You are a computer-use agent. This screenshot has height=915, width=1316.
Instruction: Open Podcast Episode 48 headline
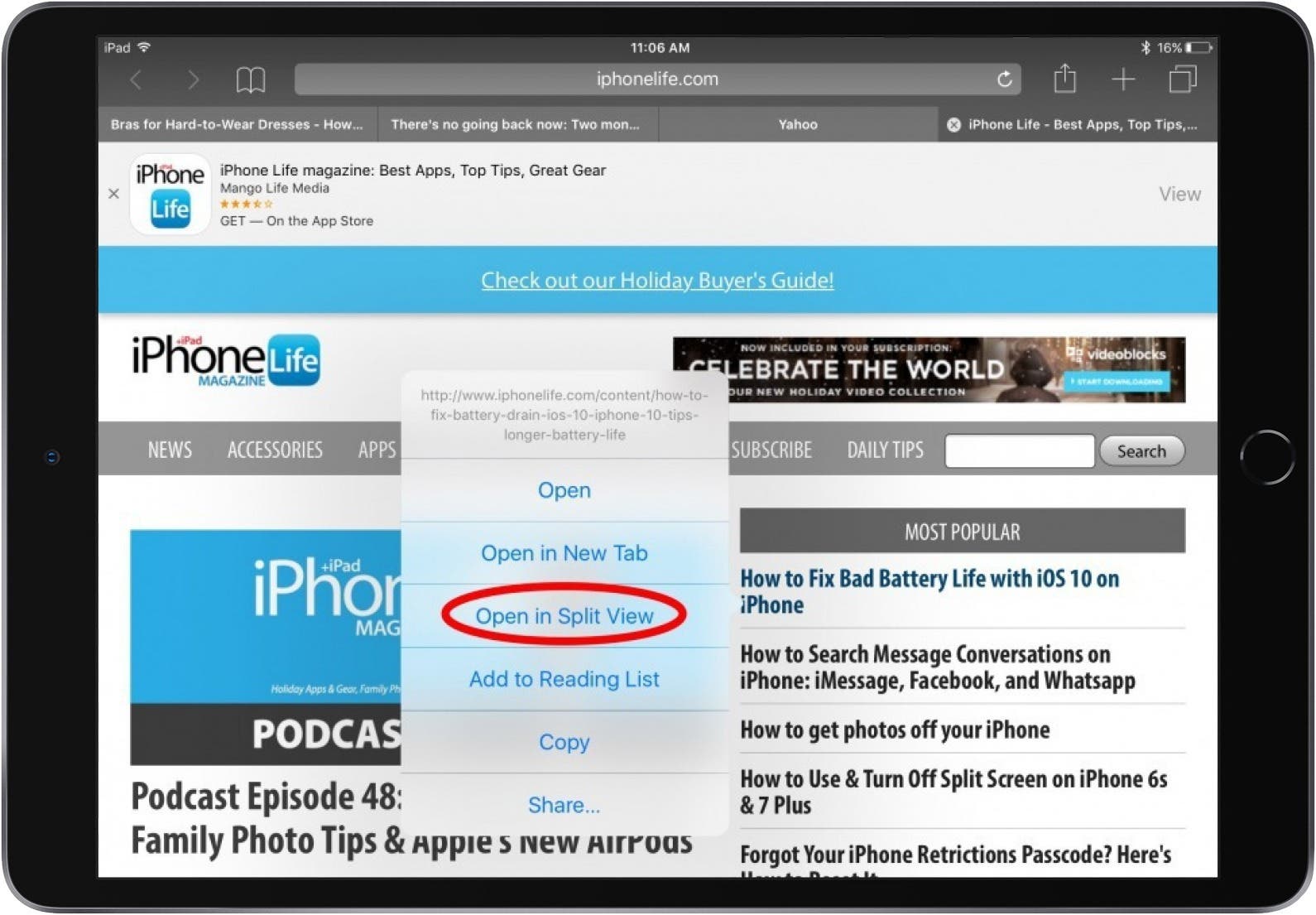click(411, 818)
